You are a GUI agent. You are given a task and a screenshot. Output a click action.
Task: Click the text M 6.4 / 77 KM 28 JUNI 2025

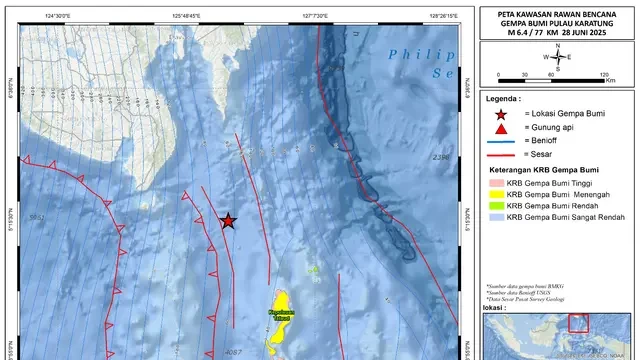[557, 33]
